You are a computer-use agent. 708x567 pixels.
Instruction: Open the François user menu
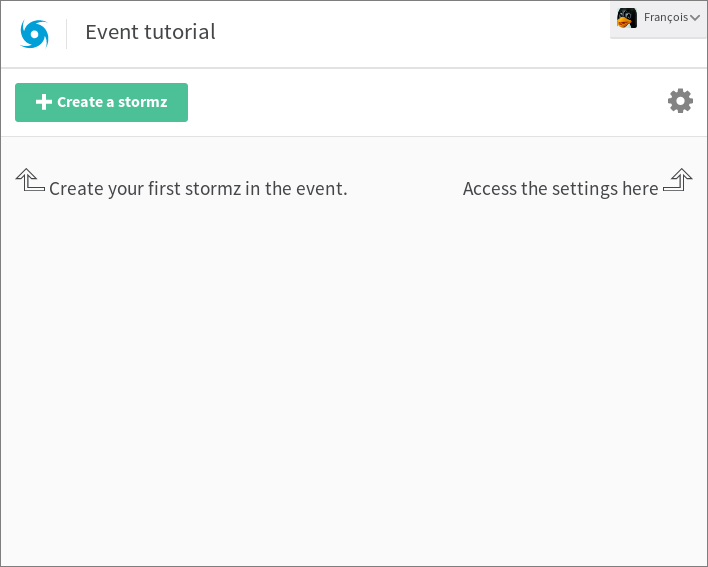click(658, 19)
